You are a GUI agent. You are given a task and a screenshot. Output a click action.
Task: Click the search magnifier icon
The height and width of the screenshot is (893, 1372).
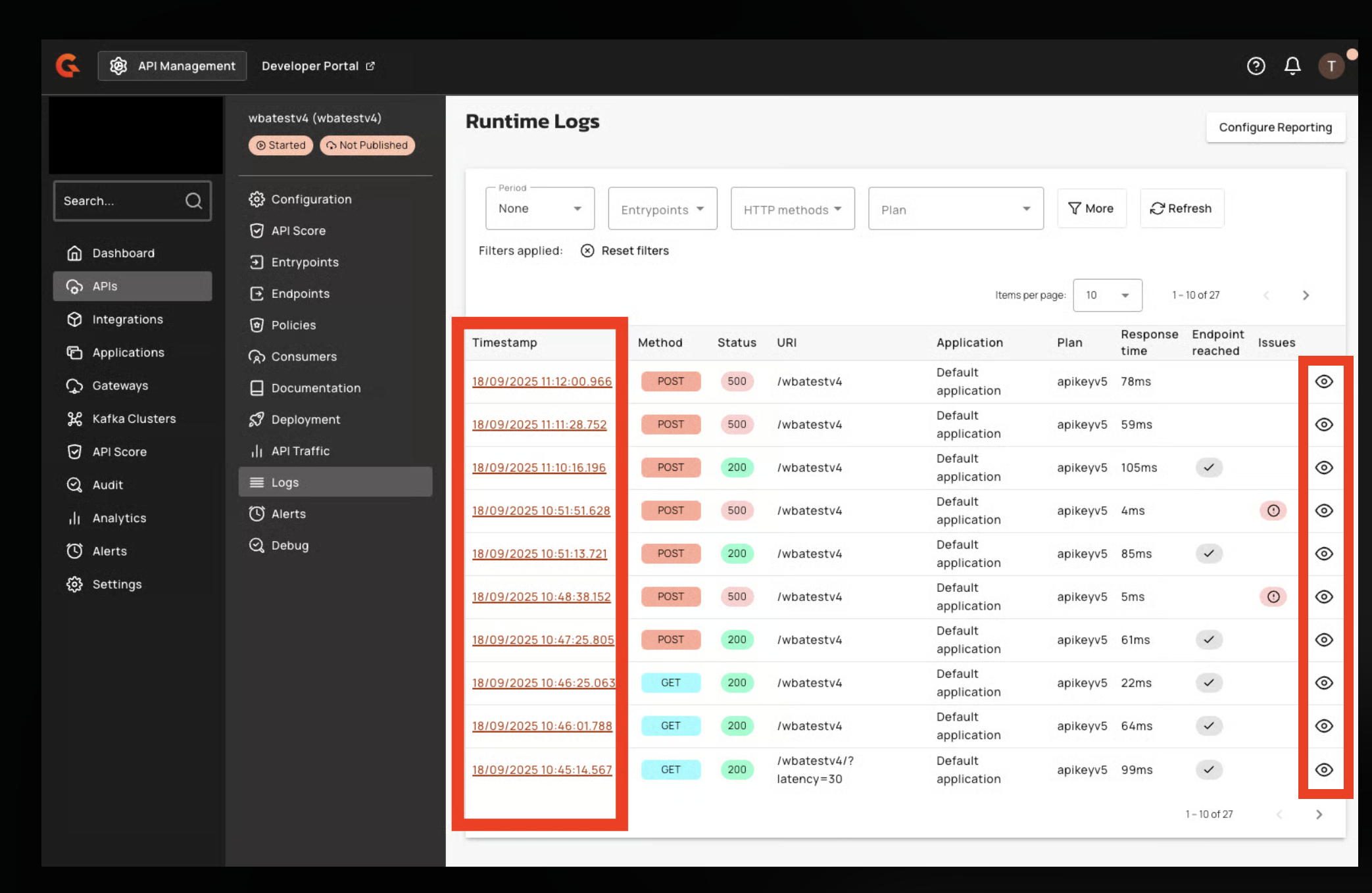coord(193,201)
